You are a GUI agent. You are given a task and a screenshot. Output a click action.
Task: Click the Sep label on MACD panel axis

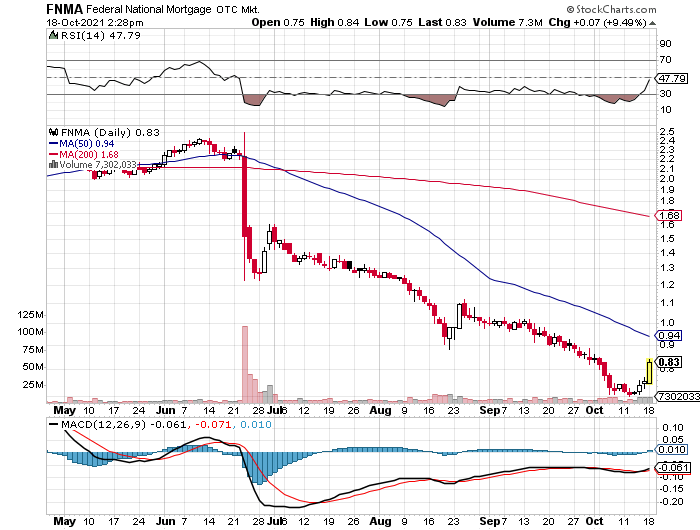point(490,521)
